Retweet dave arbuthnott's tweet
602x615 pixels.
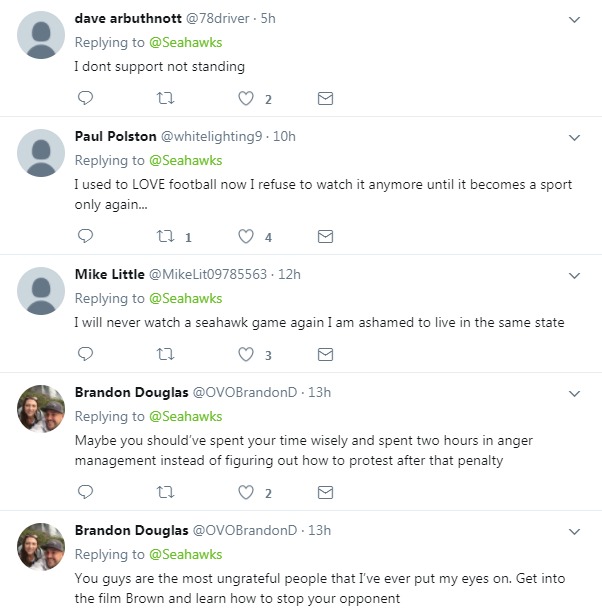[166, 98]
